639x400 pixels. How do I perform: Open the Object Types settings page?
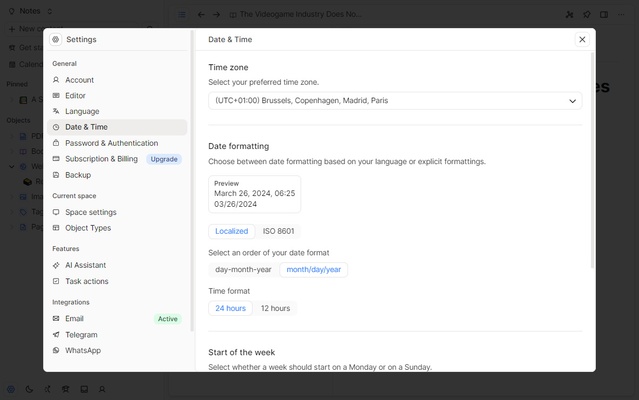click(88, 228)
